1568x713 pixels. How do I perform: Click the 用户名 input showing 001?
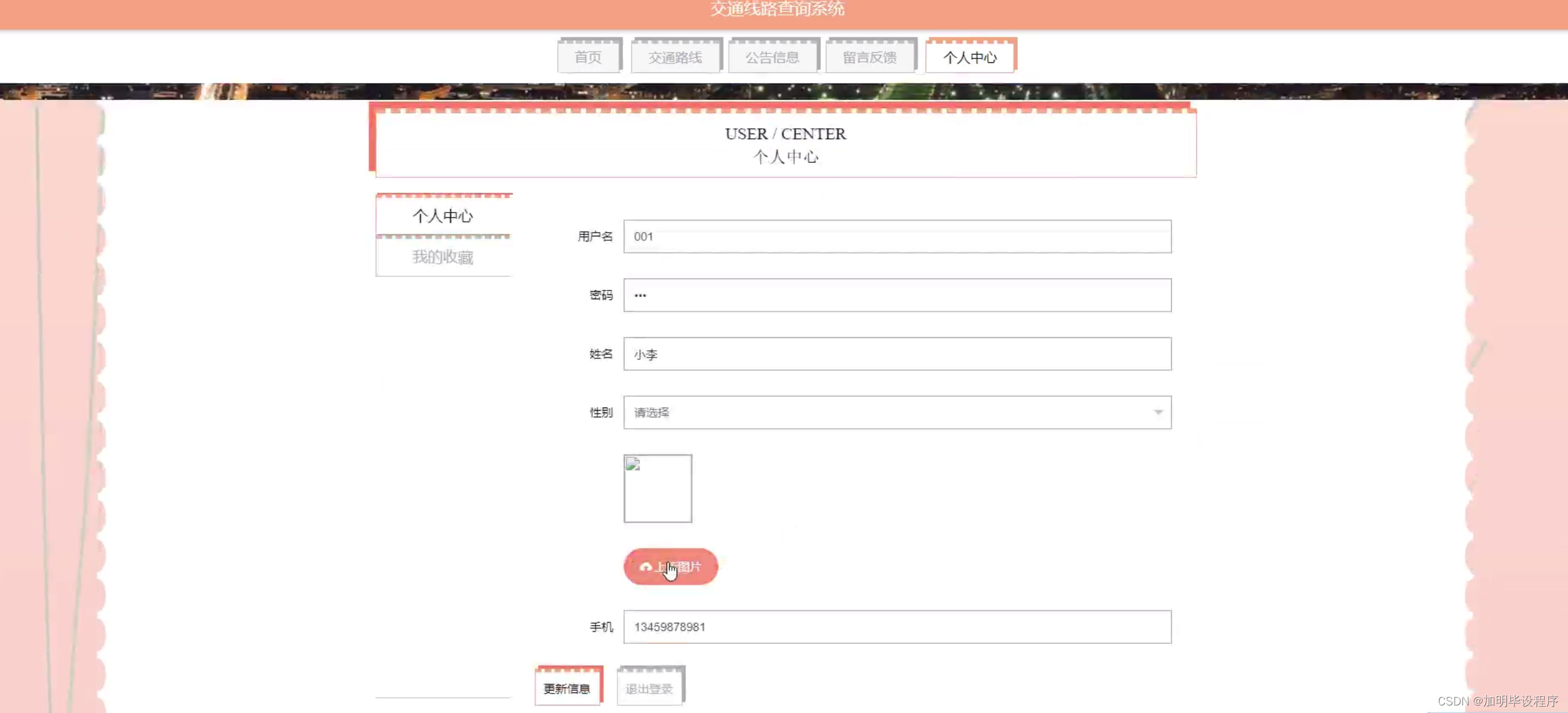point(896,237)
